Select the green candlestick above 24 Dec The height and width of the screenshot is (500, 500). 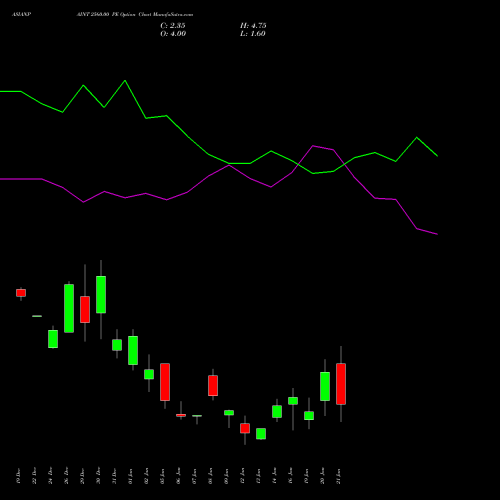[x=53, y=339]
